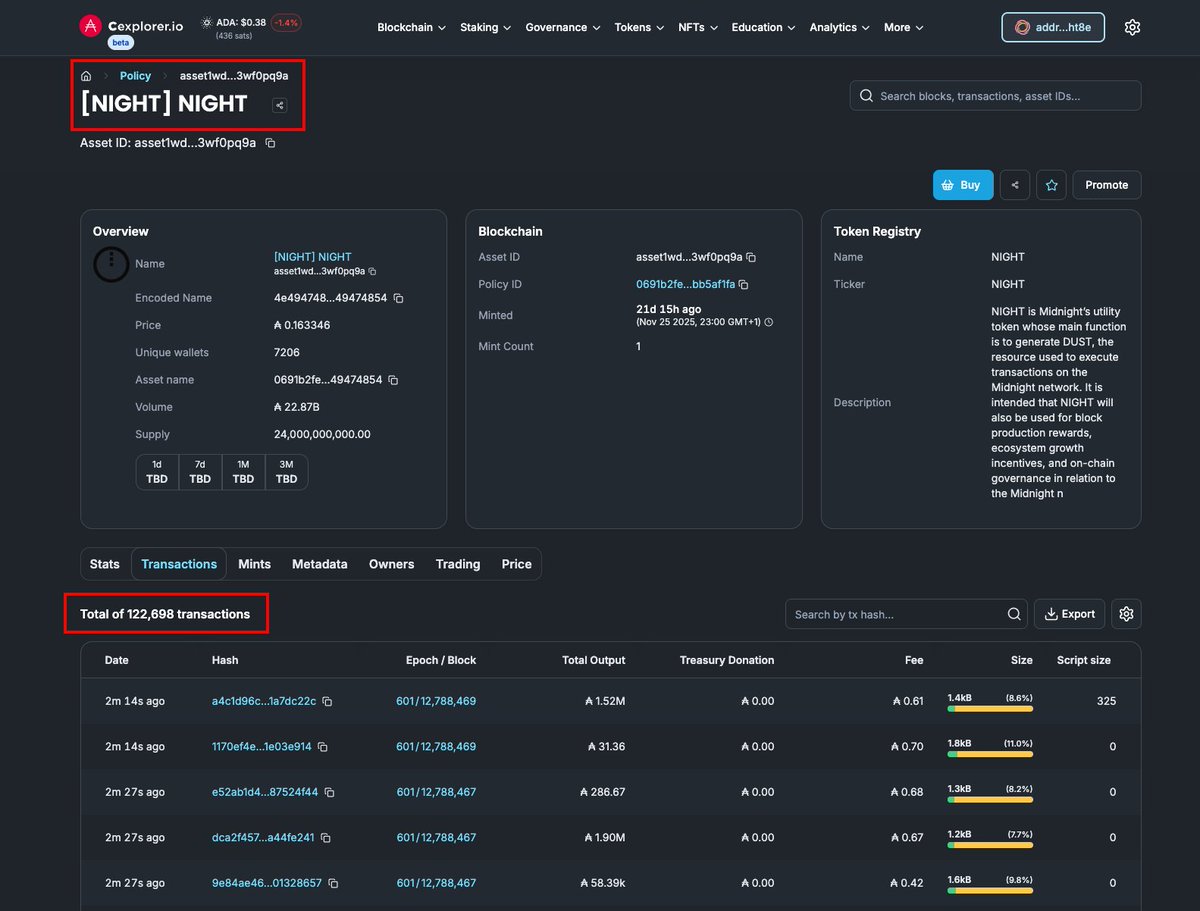Open the Governance dropdown menu
This screenshot has height=911, width=1200.
coord(562,27)
